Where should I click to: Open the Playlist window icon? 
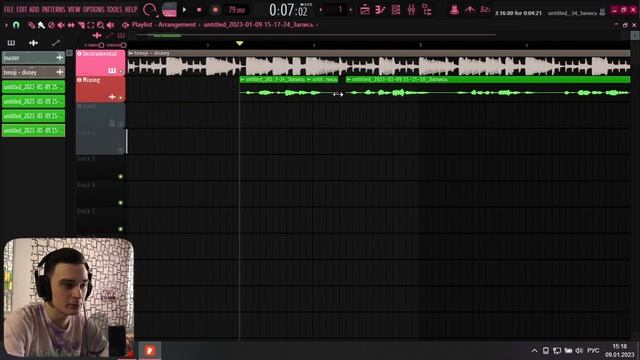click(x=364, y=10)
